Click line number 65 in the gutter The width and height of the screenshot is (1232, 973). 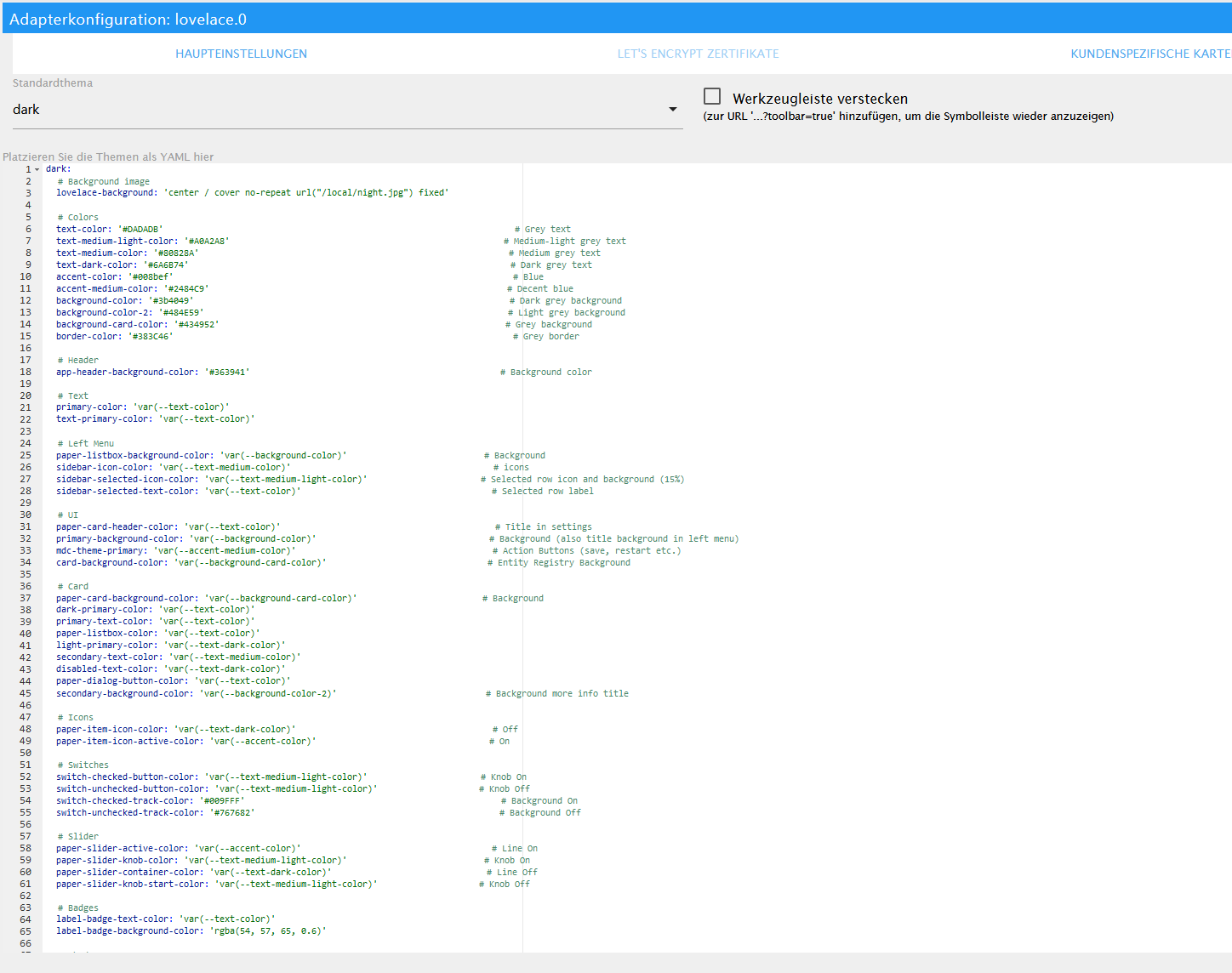click(x=26, y=931)
